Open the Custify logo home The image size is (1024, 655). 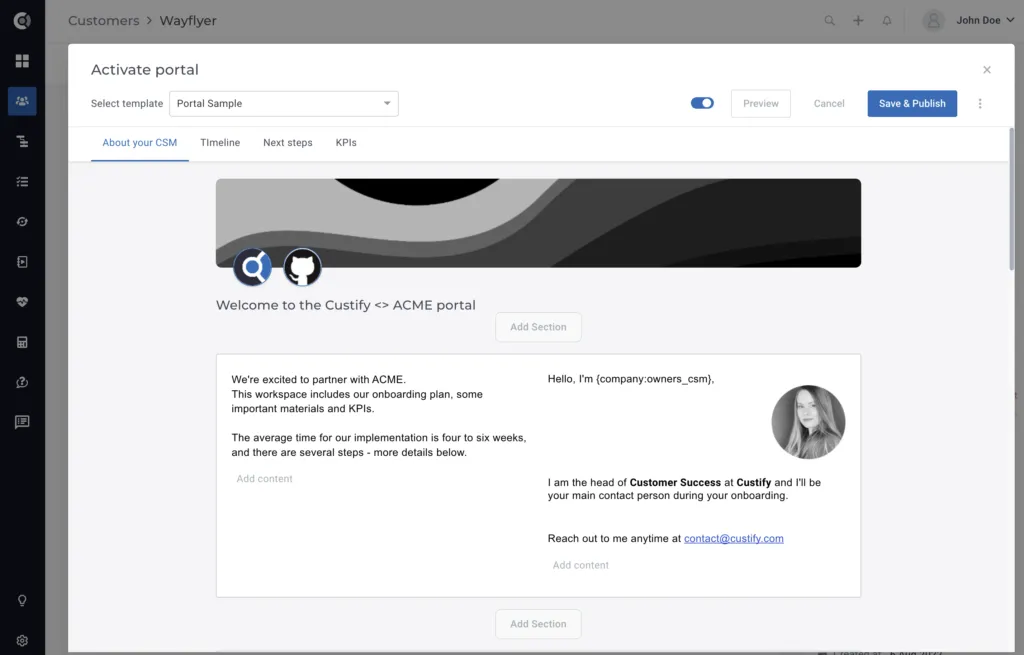coord(22,21)
